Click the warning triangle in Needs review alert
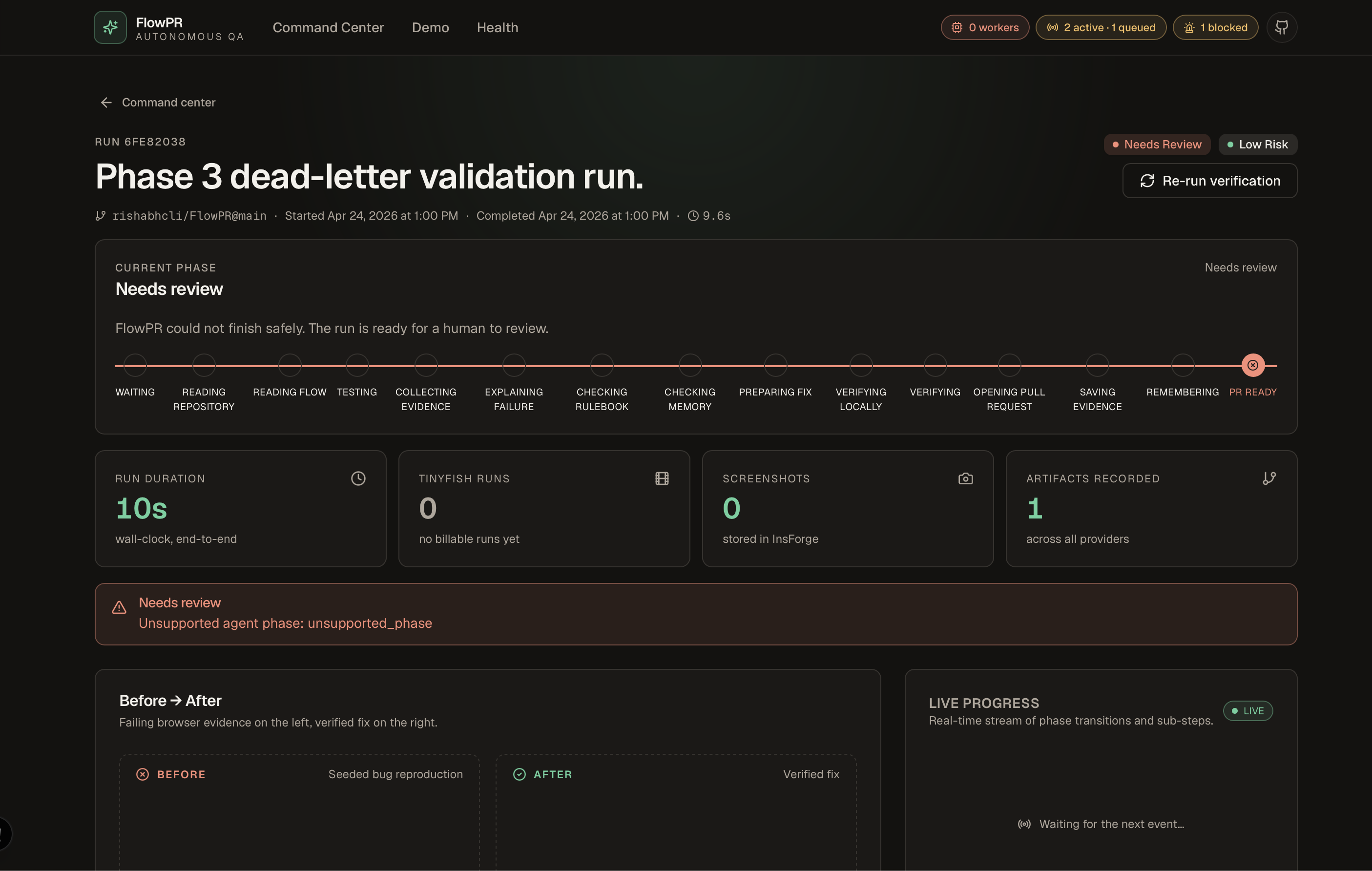This screenshot has height=871, width=1372. 119,608
